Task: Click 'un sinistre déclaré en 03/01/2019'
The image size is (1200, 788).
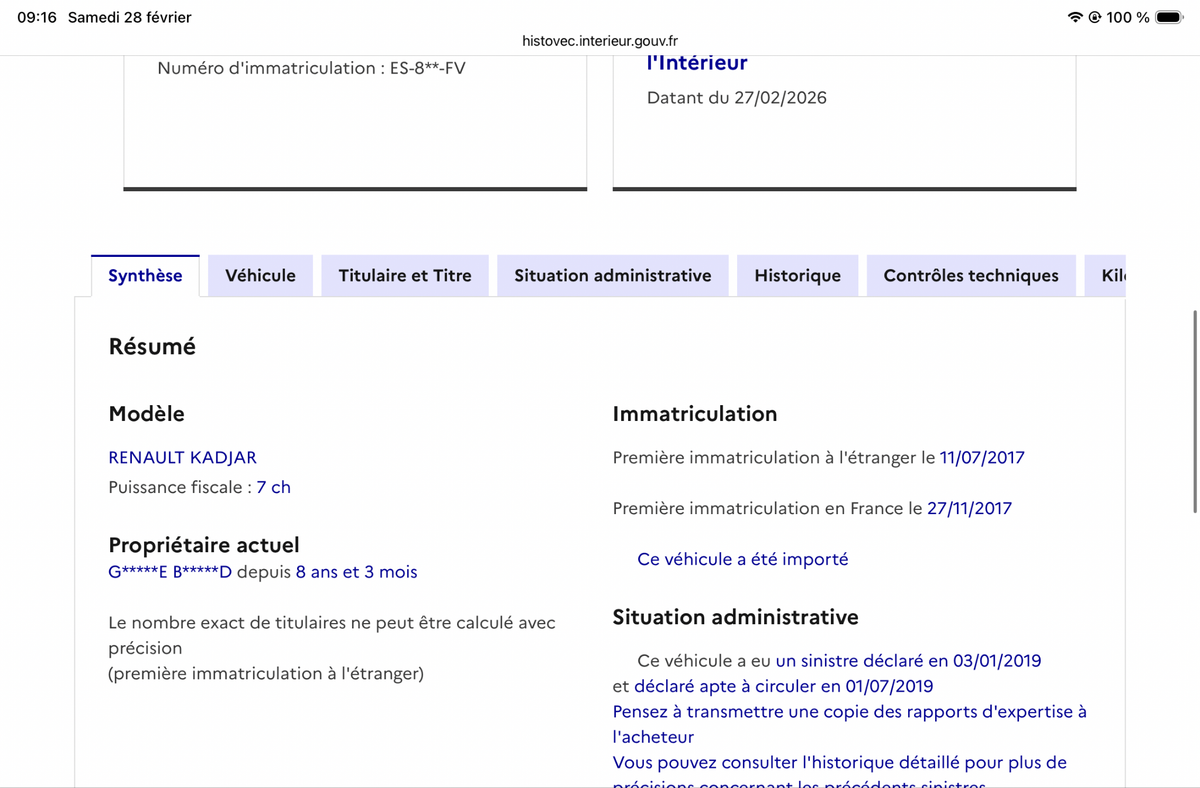Action: 908,661
